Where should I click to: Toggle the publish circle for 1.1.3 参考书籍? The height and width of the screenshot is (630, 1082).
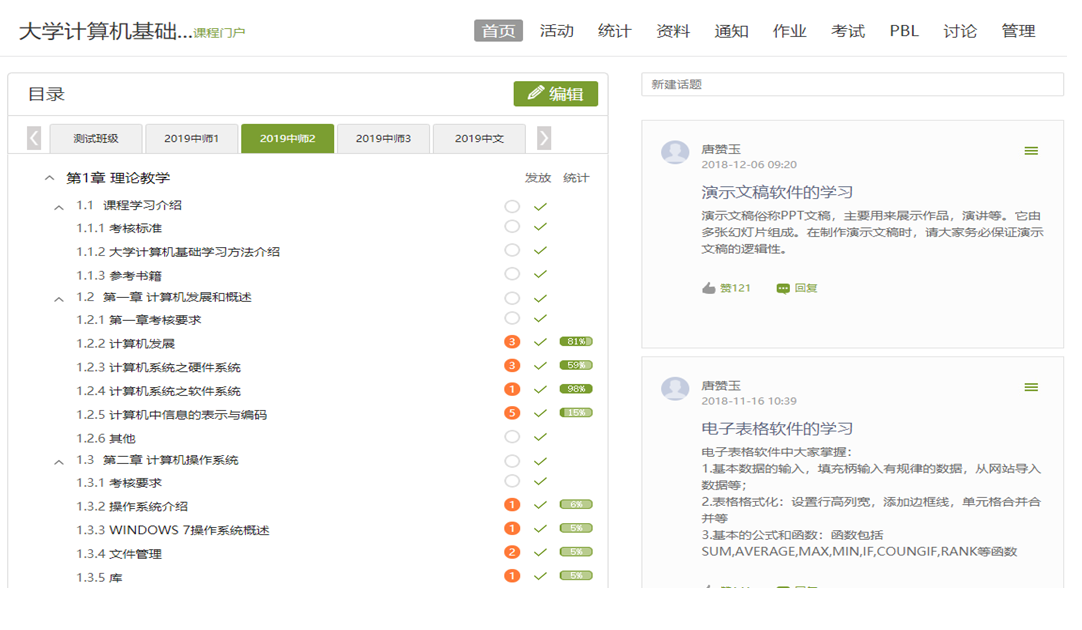tap(512, 274)
